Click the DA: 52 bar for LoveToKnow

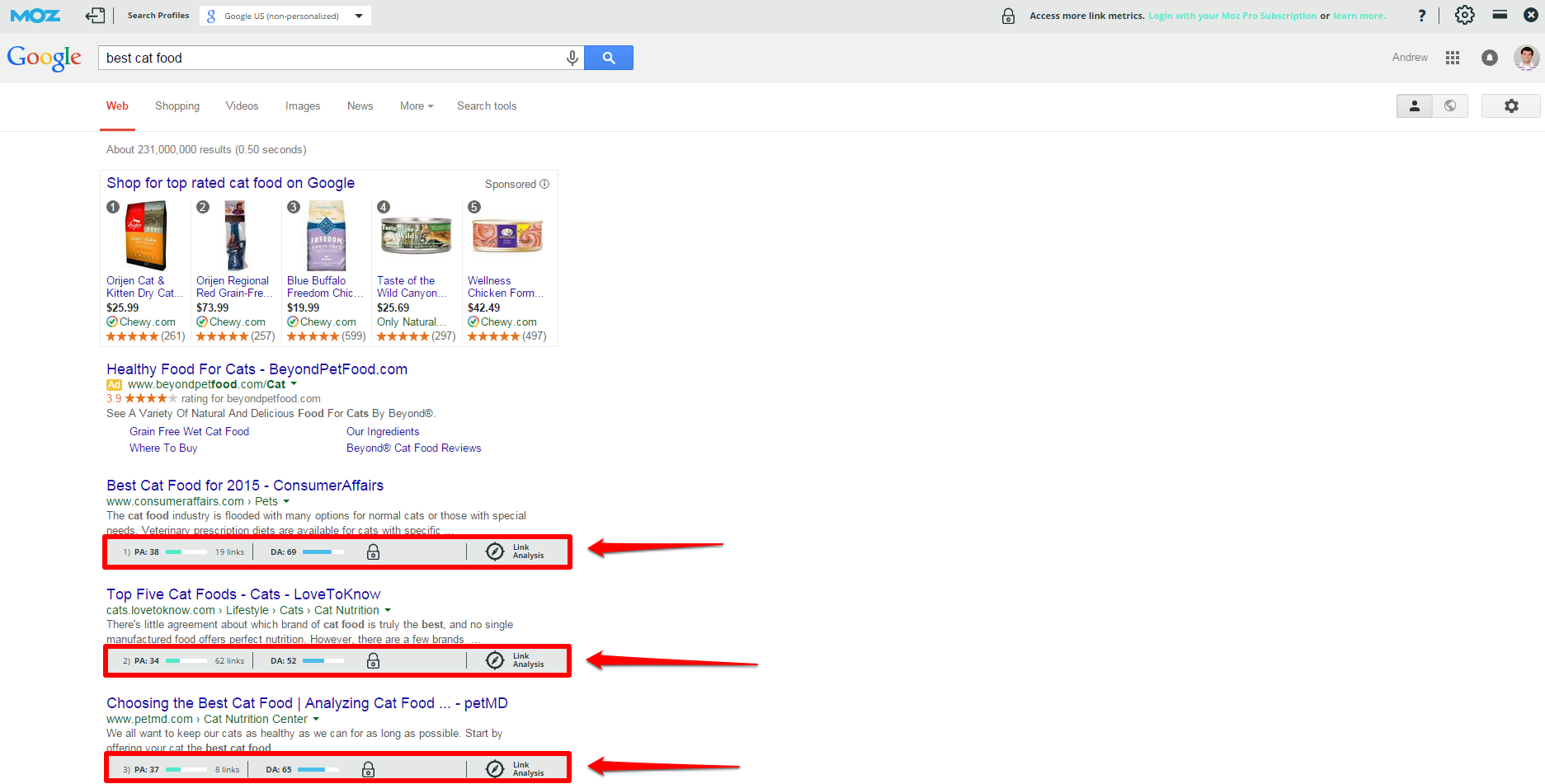coord(323,661)
